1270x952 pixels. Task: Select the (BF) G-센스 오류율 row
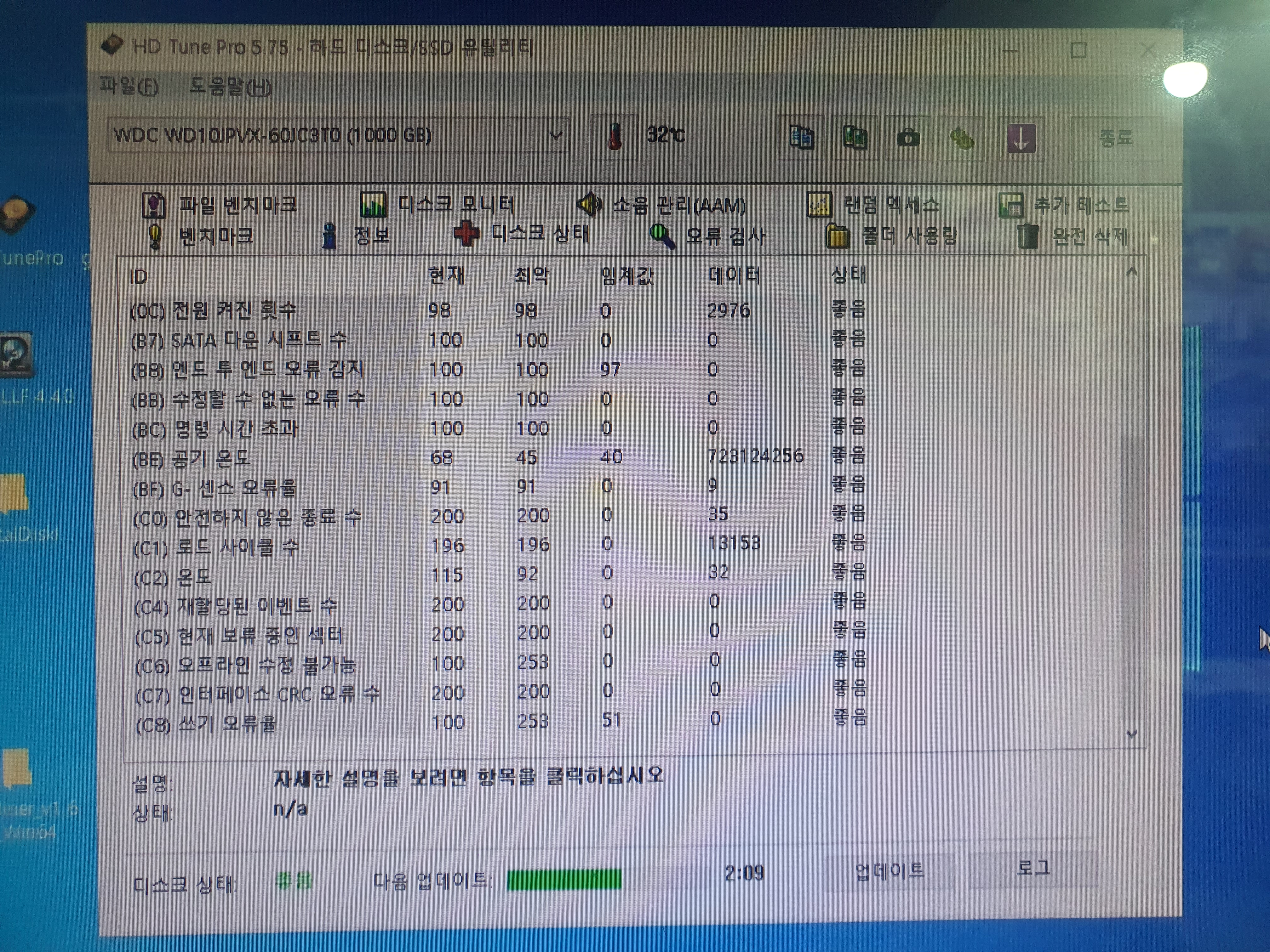point(498,487)
